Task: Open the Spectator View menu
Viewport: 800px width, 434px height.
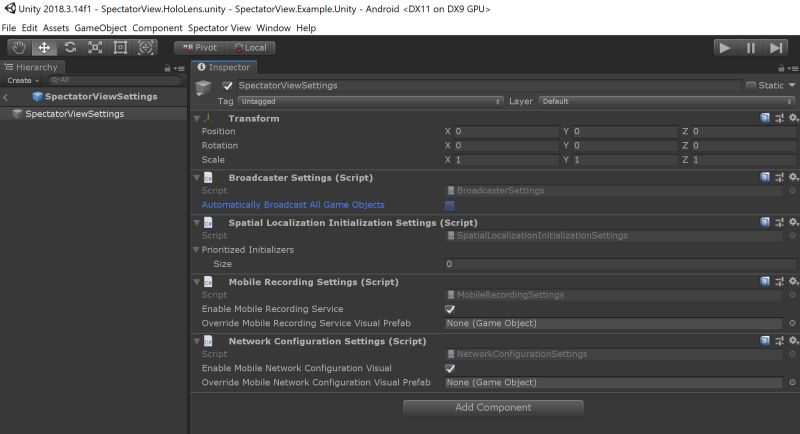Action: tap(219, 28)
